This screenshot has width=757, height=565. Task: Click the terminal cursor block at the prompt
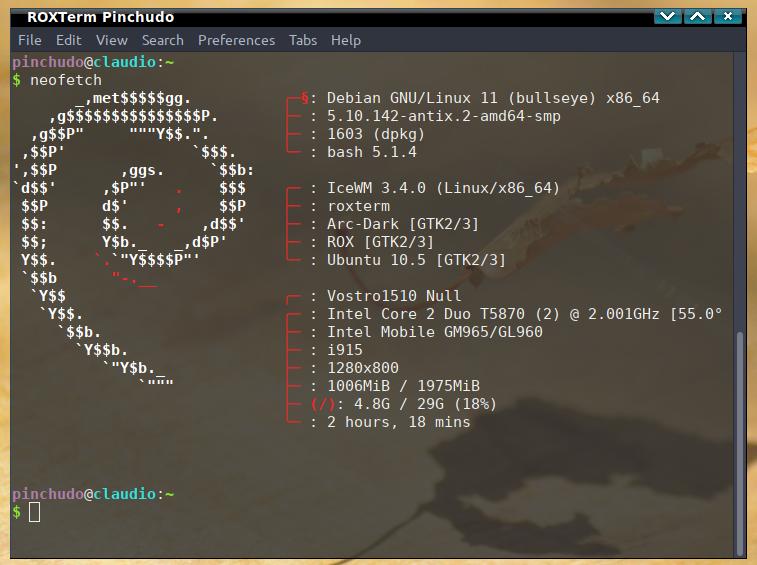click(x=34, y=512)
